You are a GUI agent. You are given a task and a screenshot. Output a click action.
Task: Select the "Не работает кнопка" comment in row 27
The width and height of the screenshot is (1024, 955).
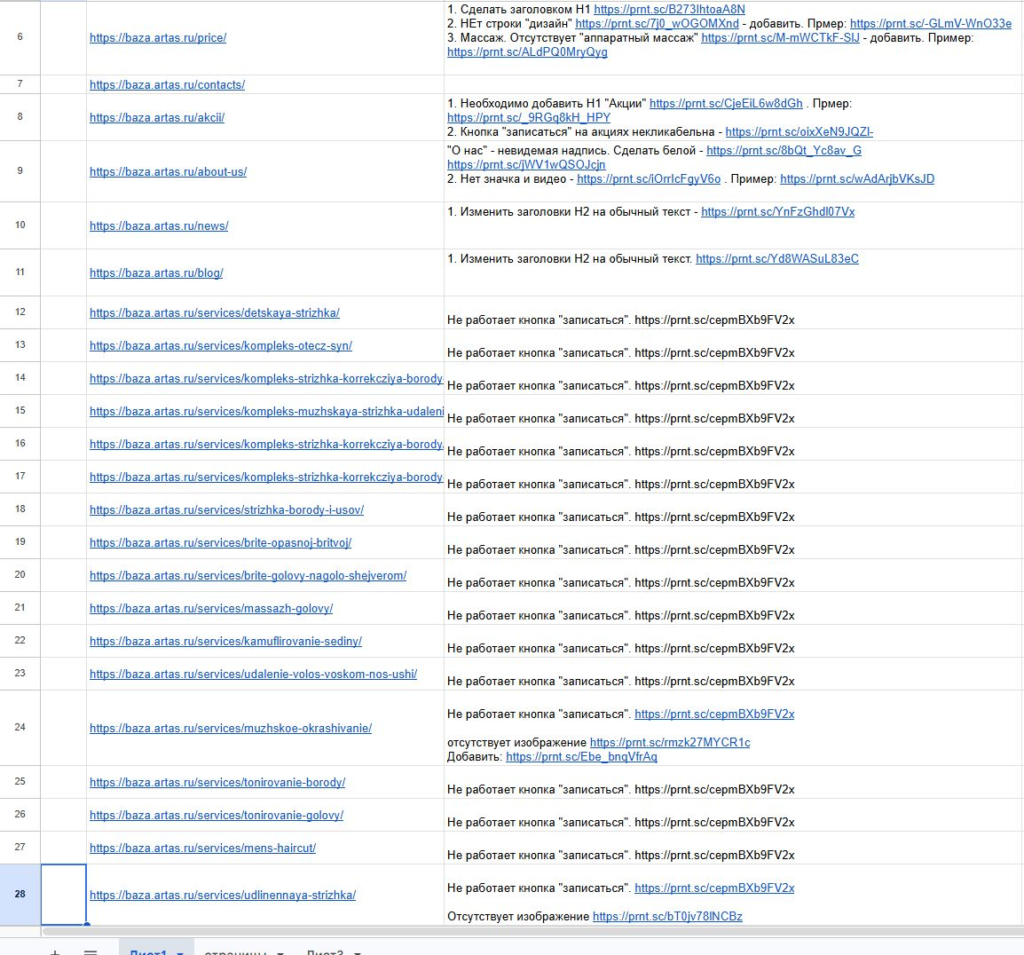click(x=620, y=855)
